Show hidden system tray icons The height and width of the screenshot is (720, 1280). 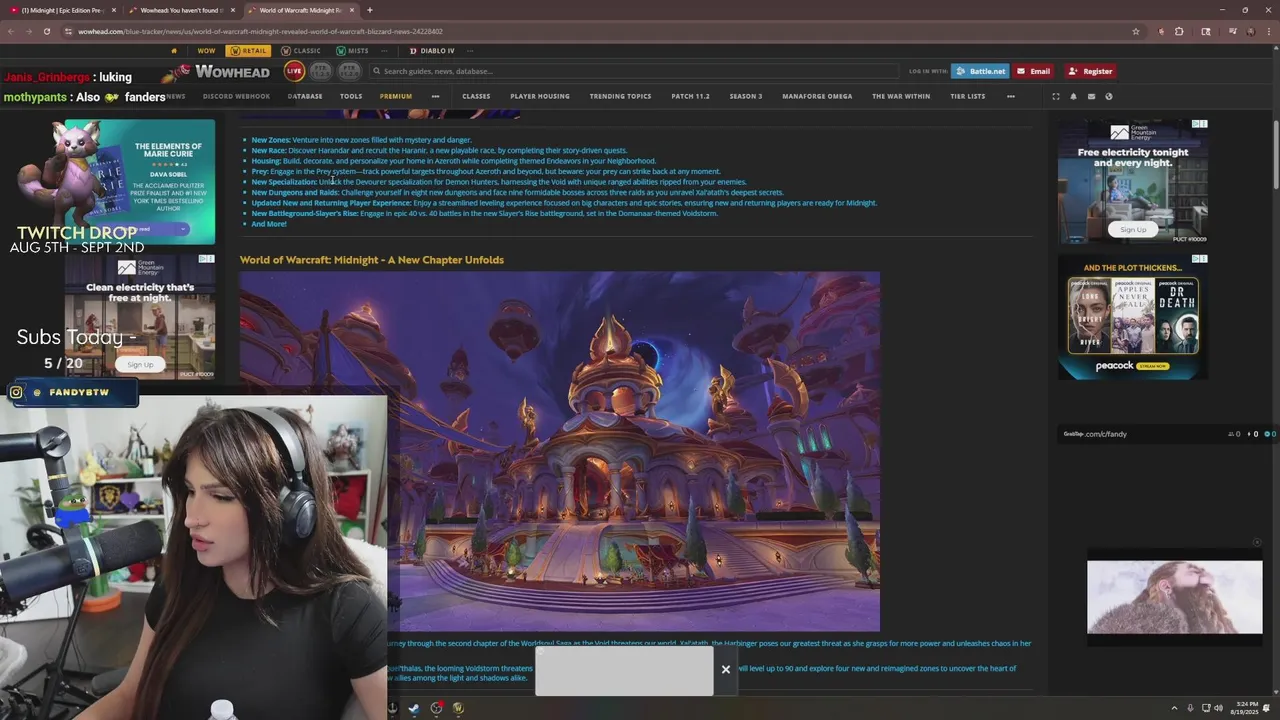[x=1174, y=708]
